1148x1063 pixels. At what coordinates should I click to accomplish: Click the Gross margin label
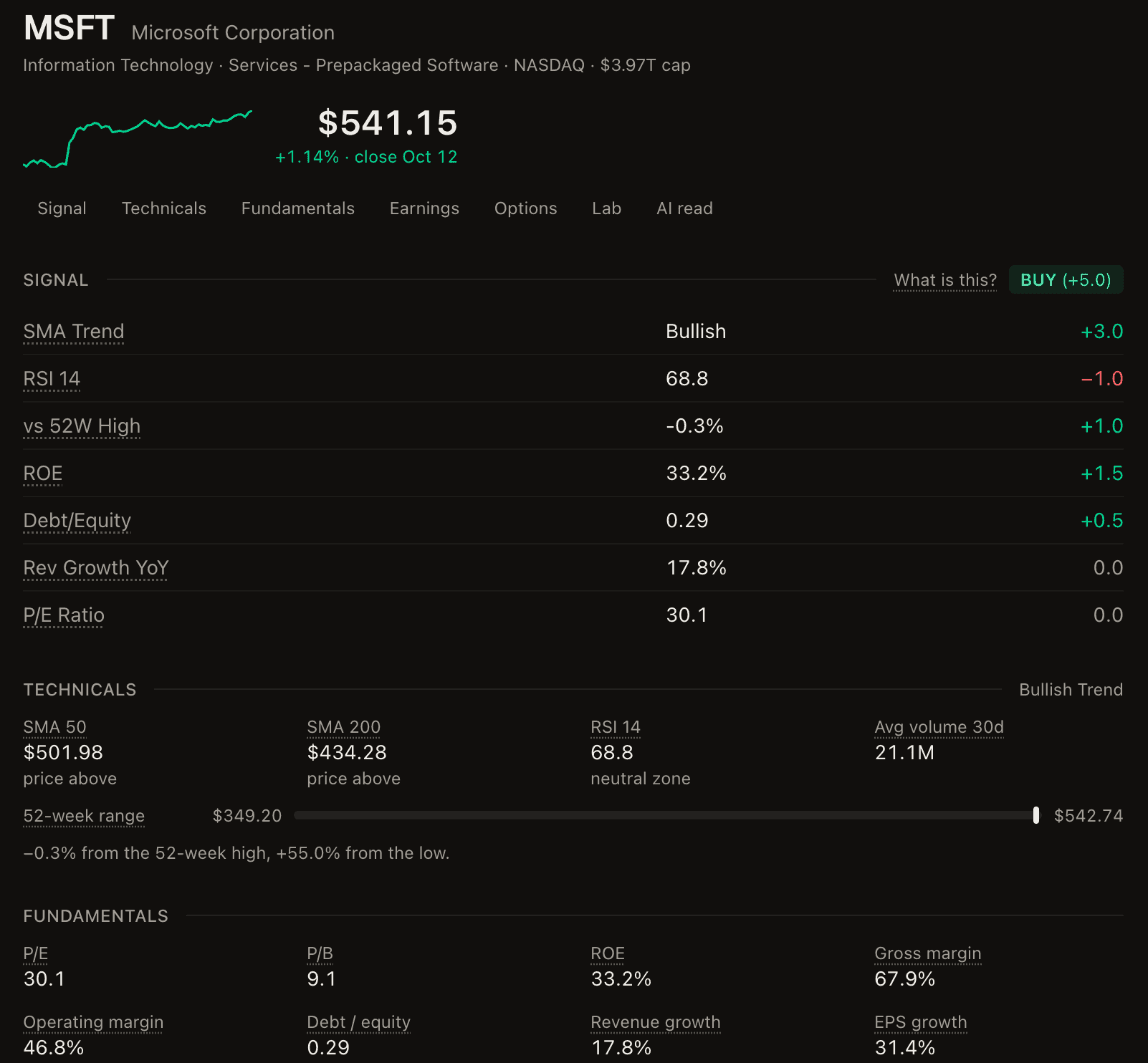(928, 953)
